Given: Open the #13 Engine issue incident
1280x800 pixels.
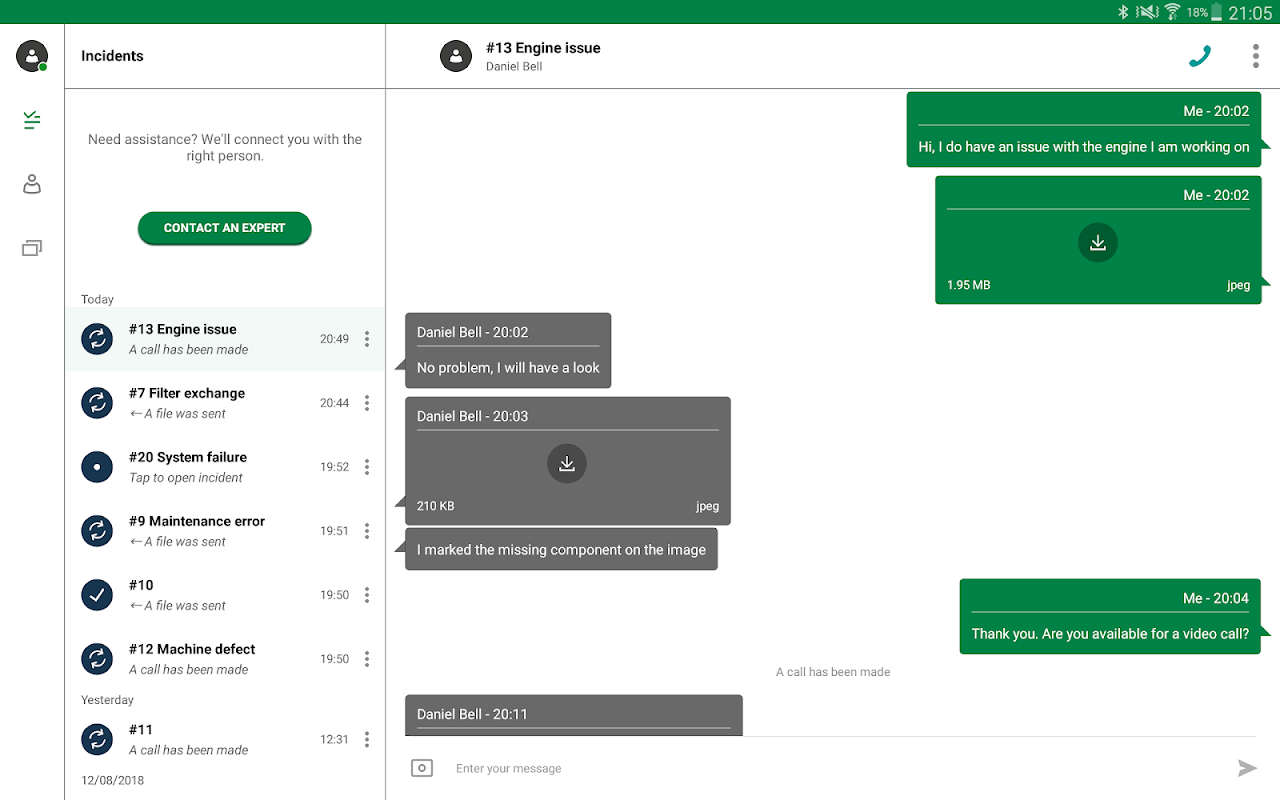Looking at the screenshot, I should pyautogui.click(x=225, y=339).
